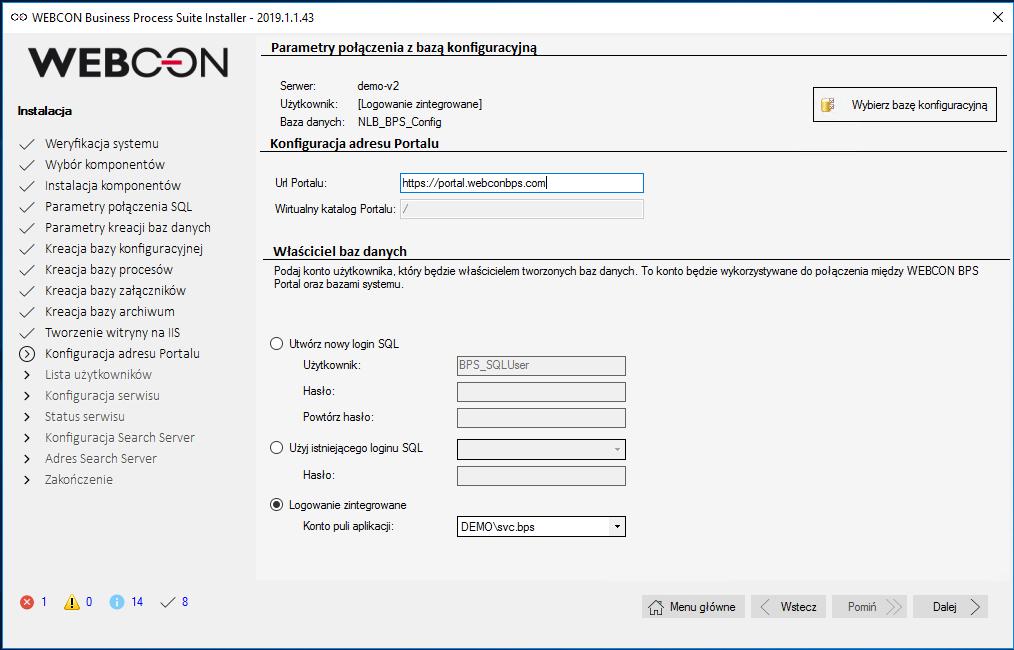Click the Menu główne button
1014x650 pixels.
point(693,607)
